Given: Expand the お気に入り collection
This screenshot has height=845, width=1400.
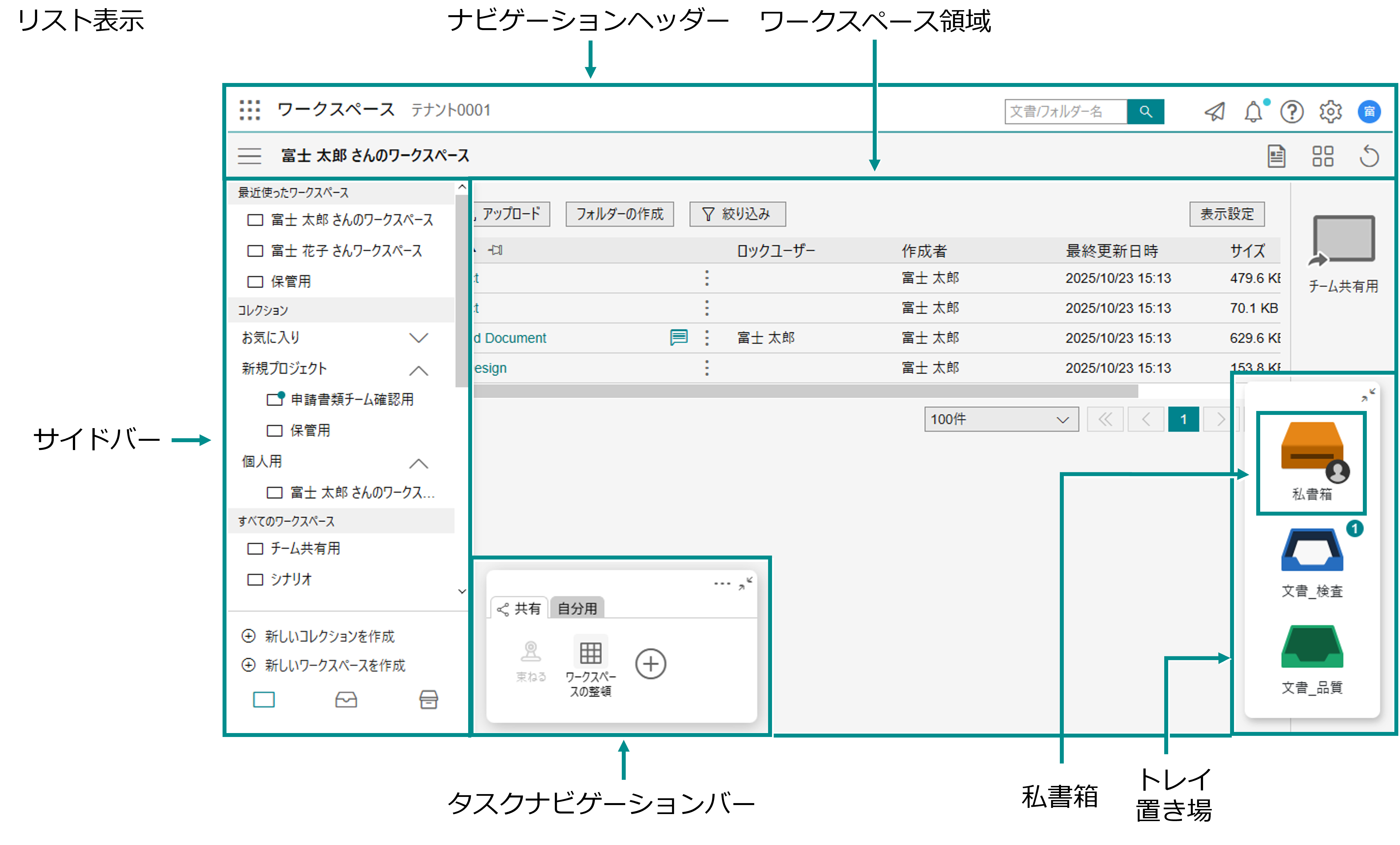Looking at the screenshot, I should 418,338.
